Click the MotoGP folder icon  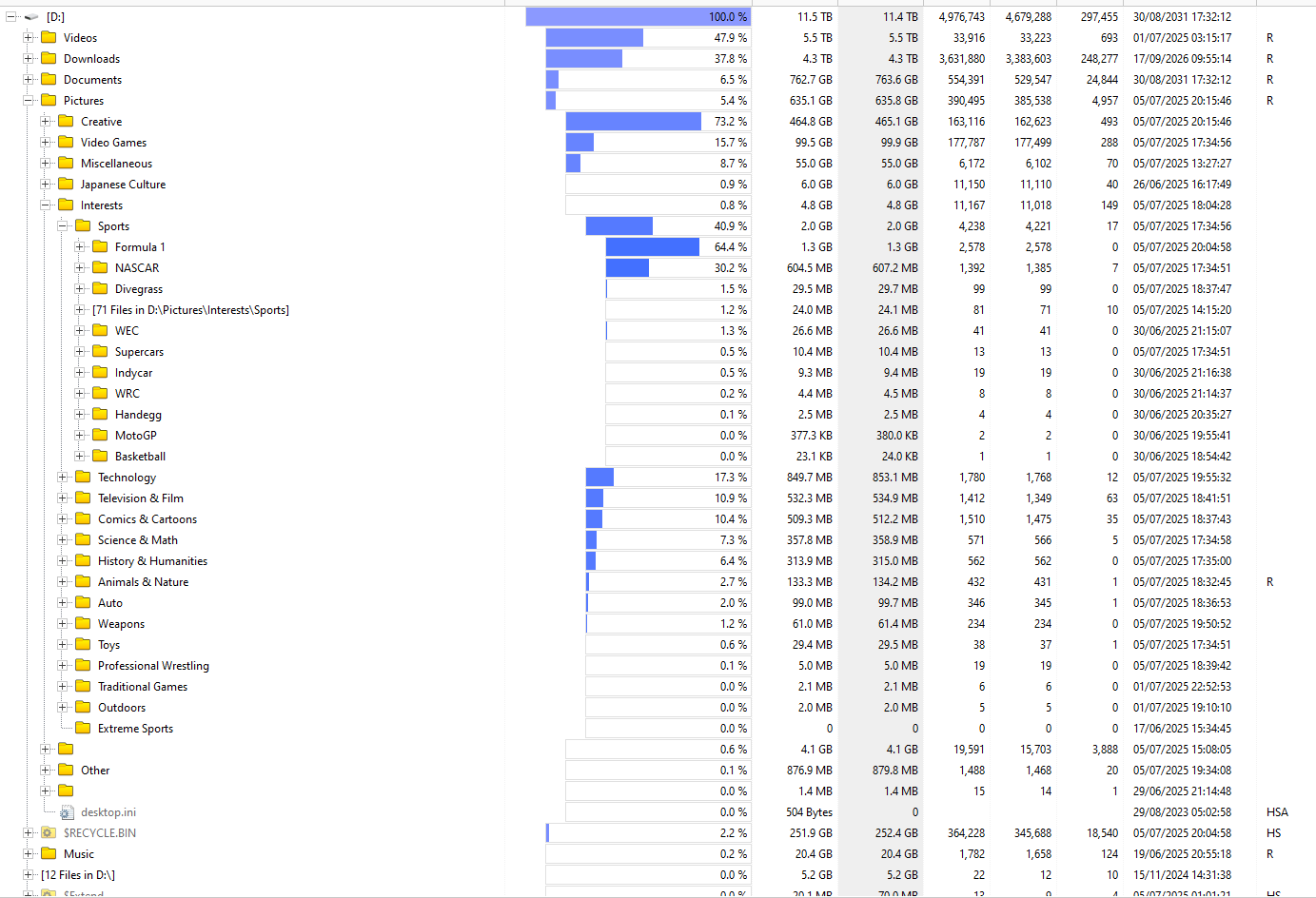coord(100,436)
